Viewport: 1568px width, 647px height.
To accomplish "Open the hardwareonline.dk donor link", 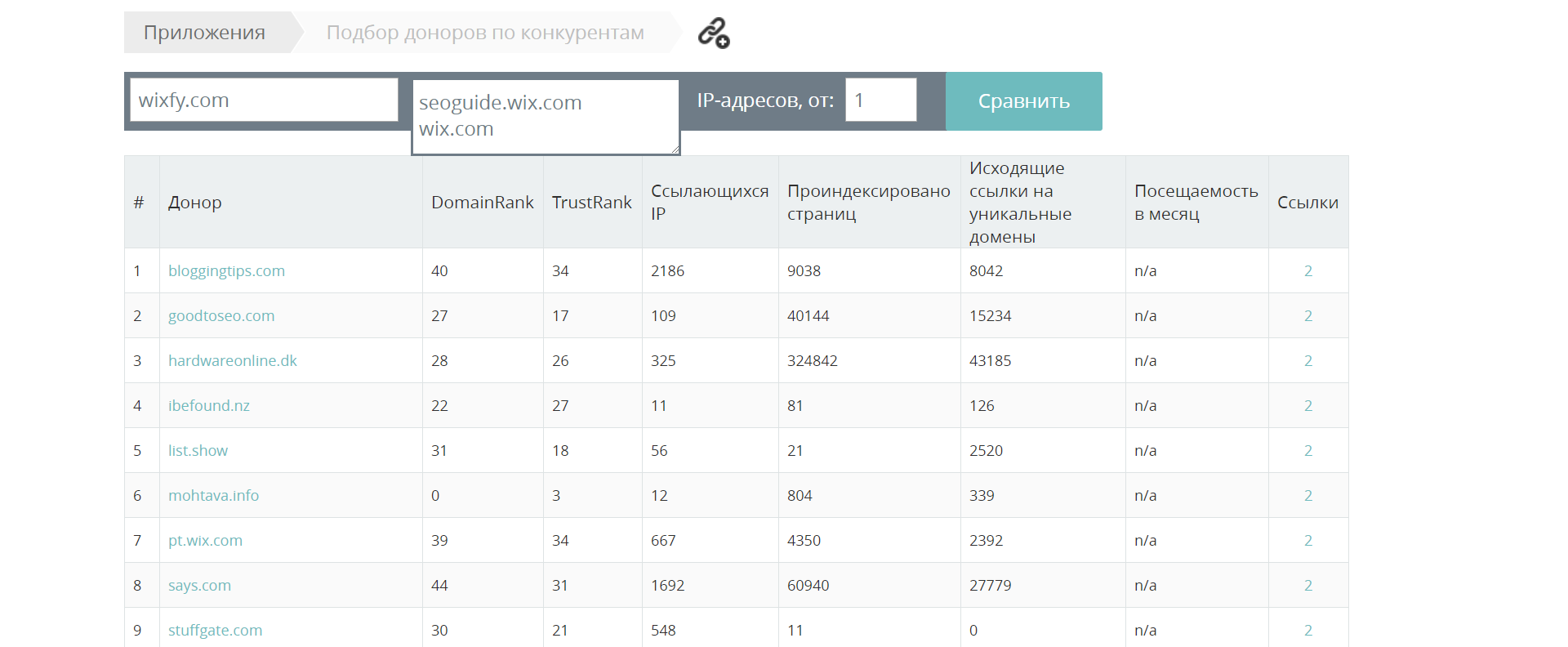I will (x=233, y=361).
